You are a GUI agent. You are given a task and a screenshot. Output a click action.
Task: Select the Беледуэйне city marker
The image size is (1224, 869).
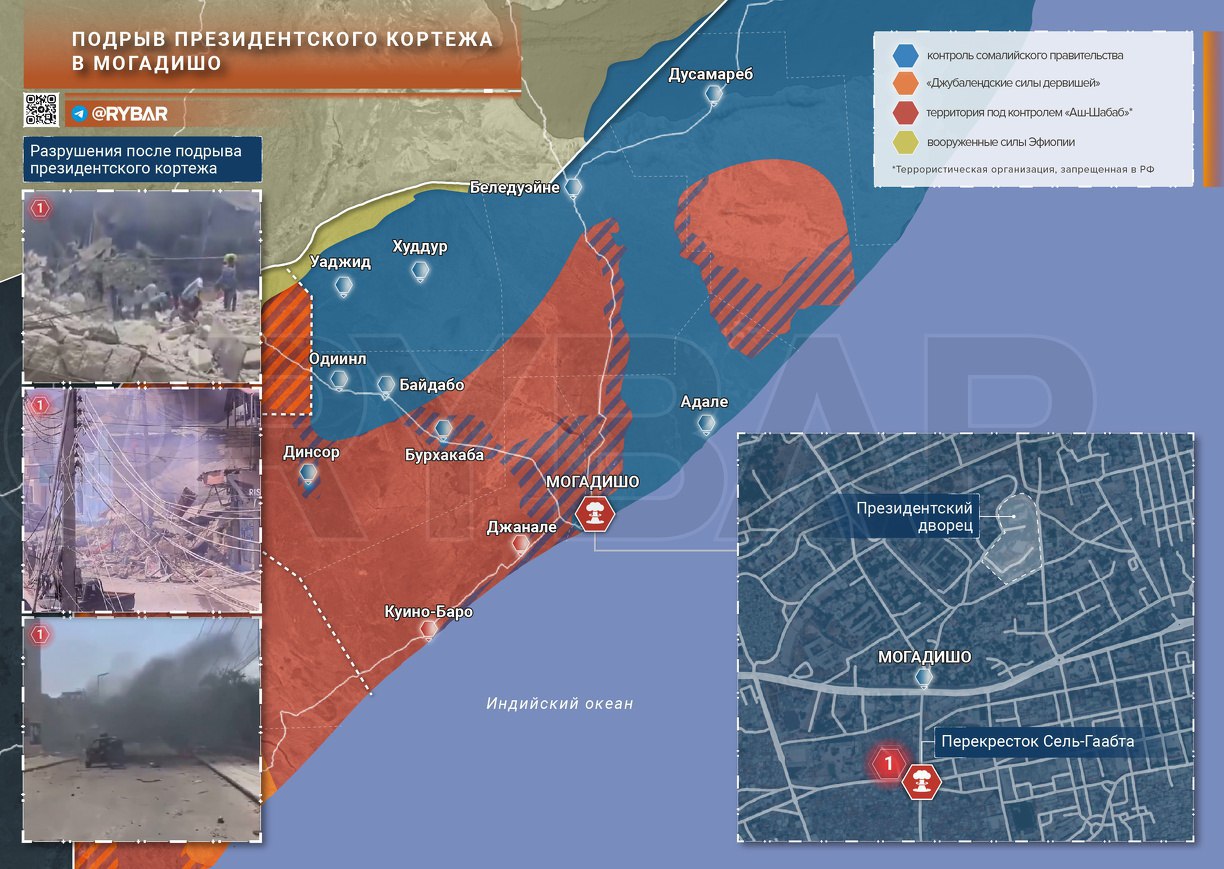(x=573, y=187)
